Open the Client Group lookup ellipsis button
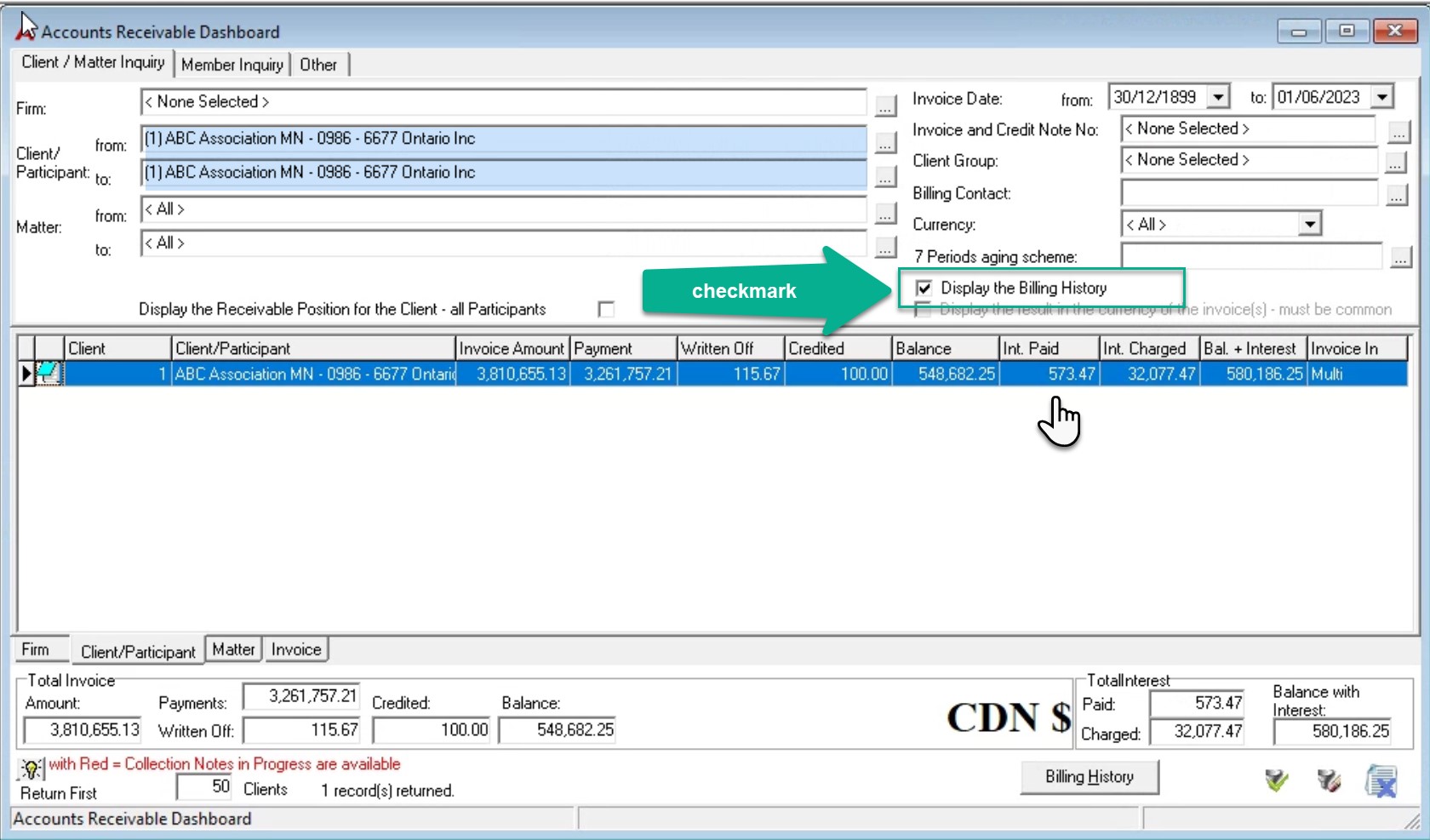The width and height of the screenshot is (1430, 840). (x=1396, y=163)
